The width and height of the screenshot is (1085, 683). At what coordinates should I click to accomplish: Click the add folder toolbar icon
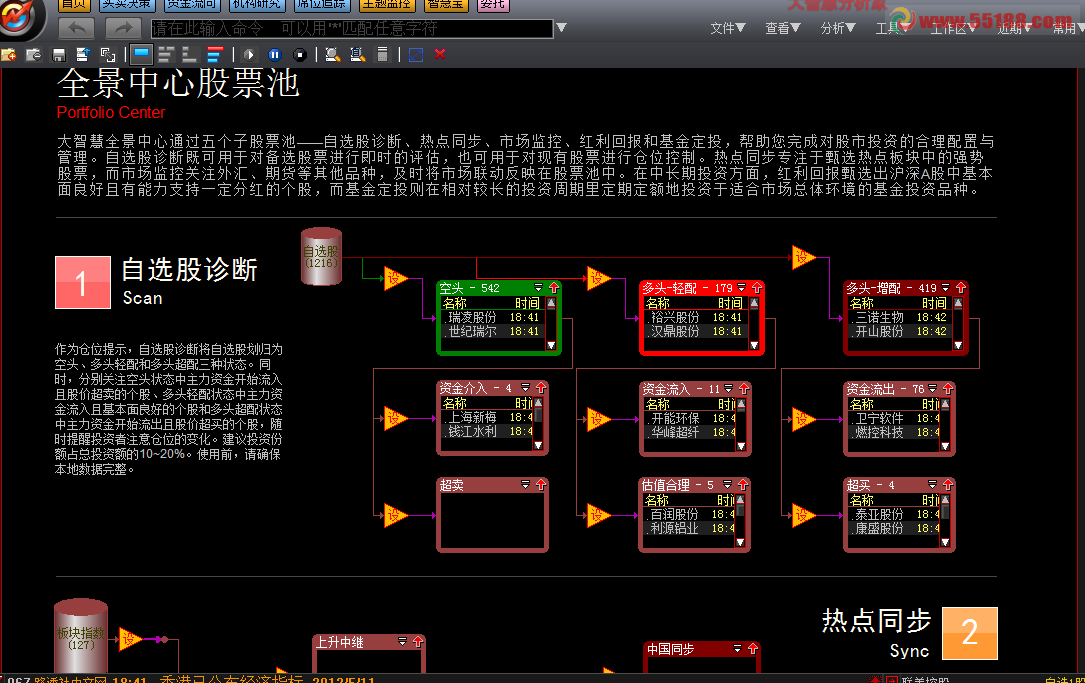(9, 55)
